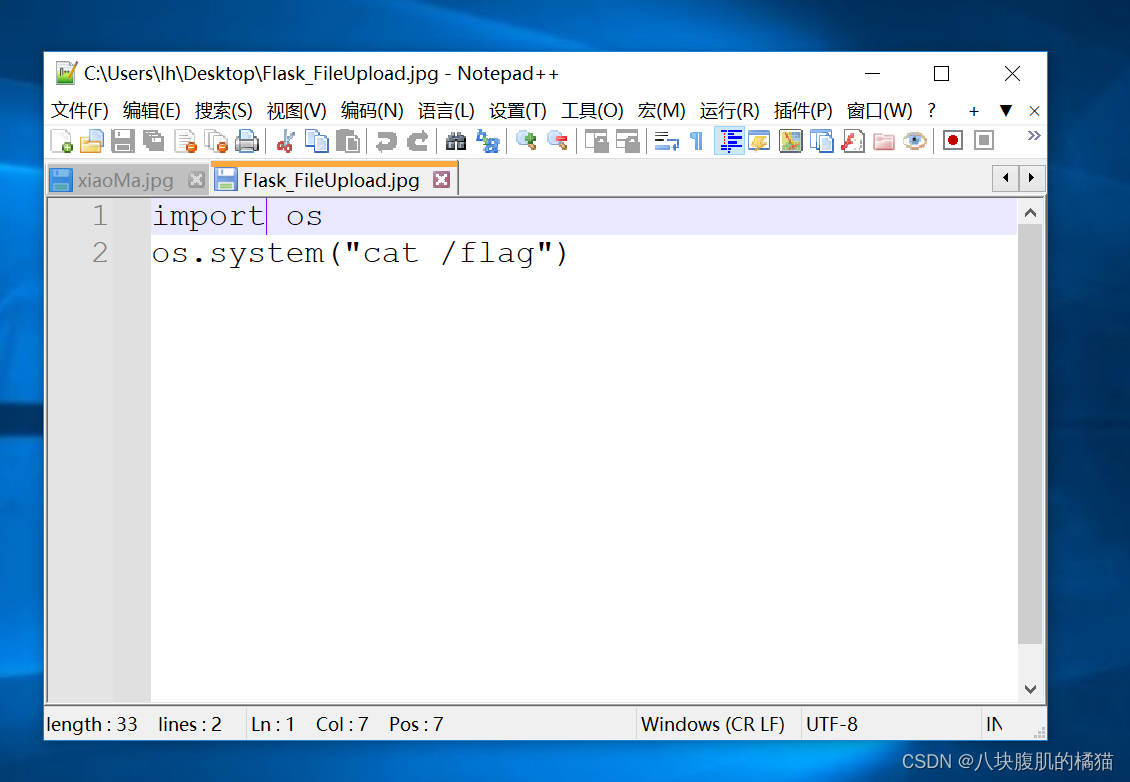Image resolution: width=1130 pixels, height=782 pixels.
Task: Open Find with the binoculars icon
Action: coord(455,141)
